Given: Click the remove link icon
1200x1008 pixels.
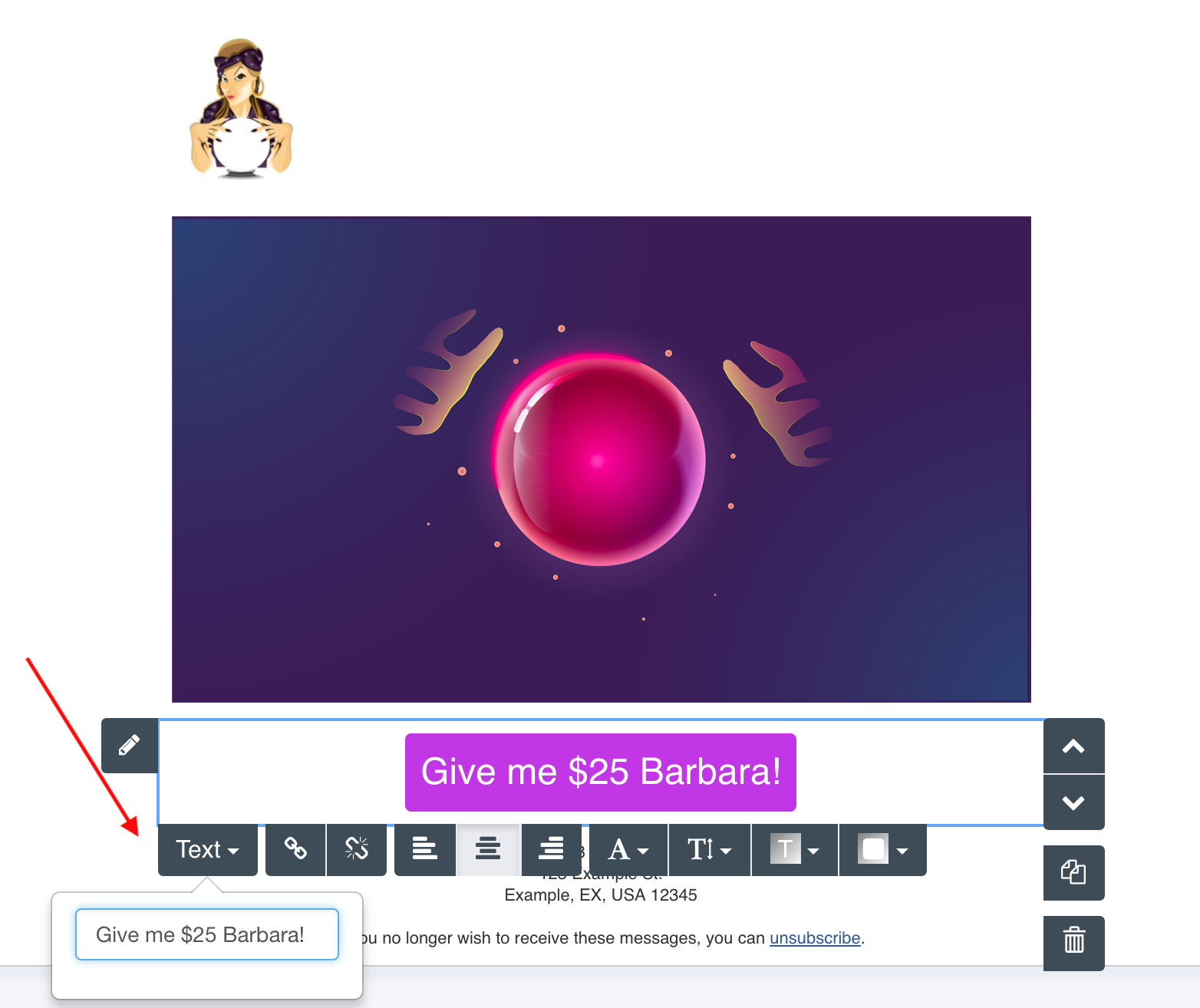Looking at the screenshot, I should [x=357, y=849].
